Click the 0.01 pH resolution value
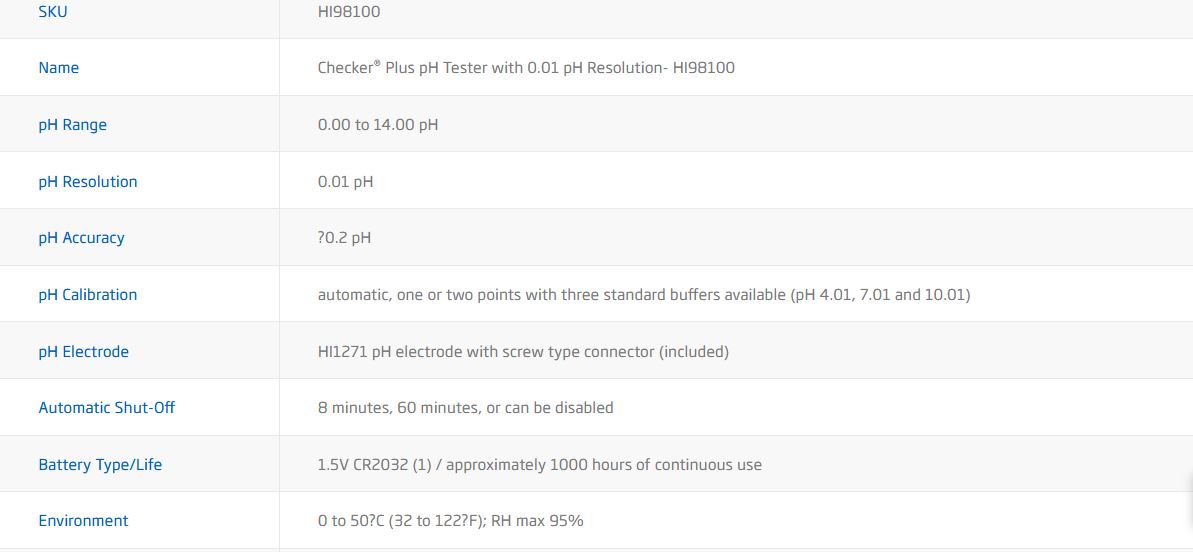Image resolution: width=1193 pixels, height=552 pixels. tap(345, 182)
